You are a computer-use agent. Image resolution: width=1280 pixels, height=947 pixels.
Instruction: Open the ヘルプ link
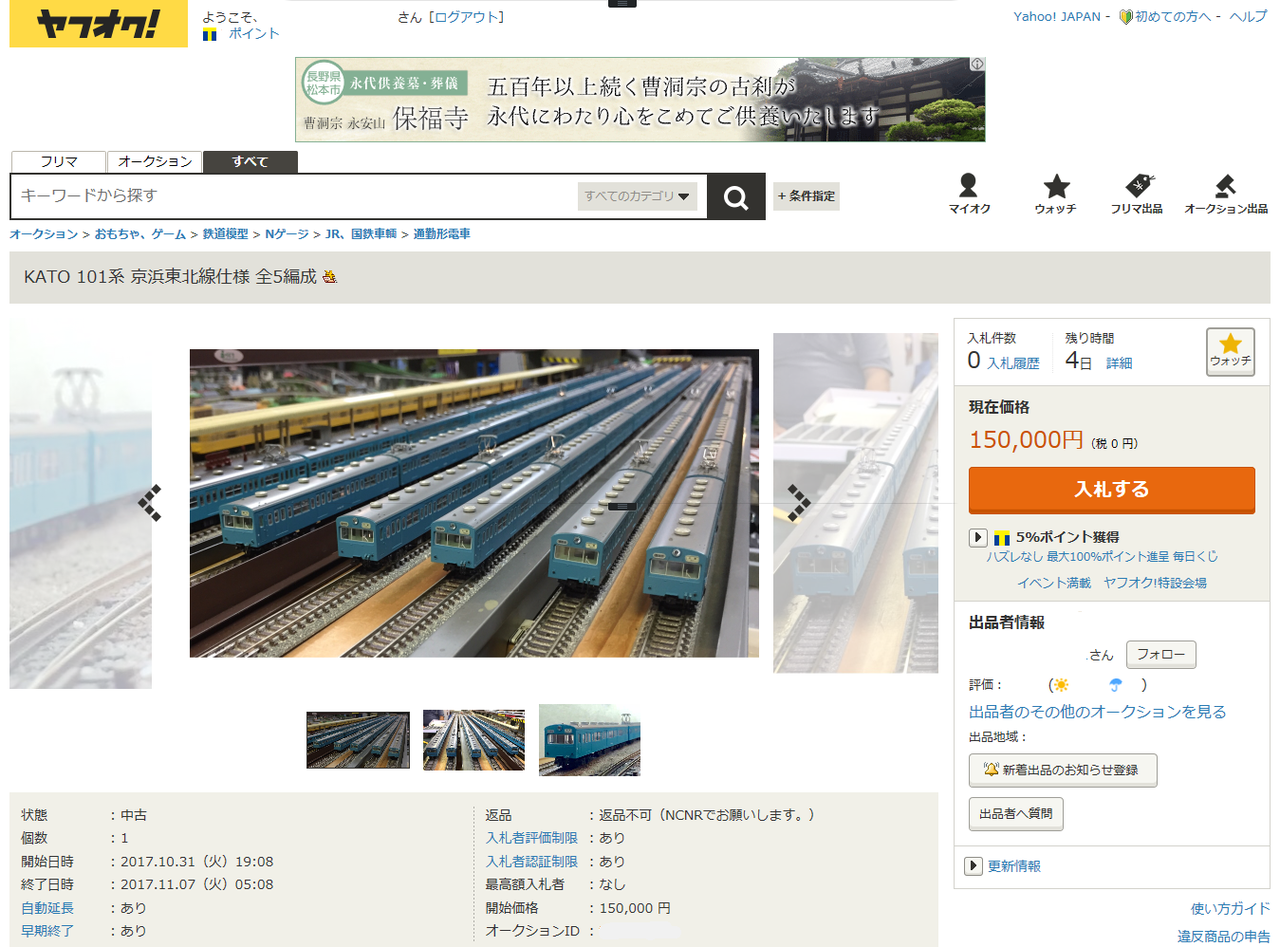(1248, 17)
